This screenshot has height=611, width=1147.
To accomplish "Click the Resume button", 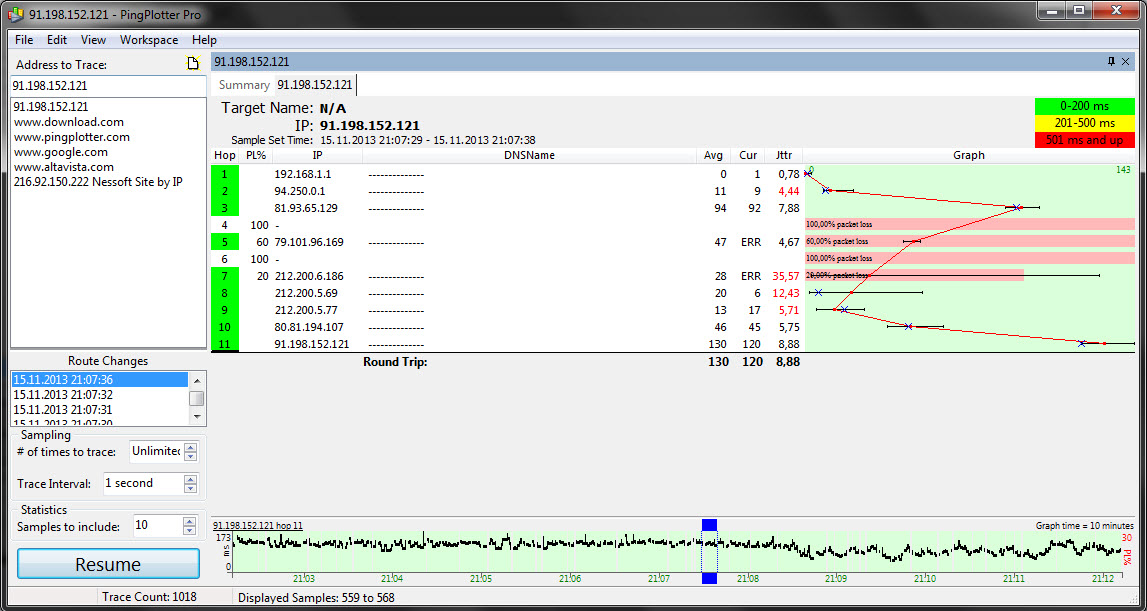I will pos(108,564).
